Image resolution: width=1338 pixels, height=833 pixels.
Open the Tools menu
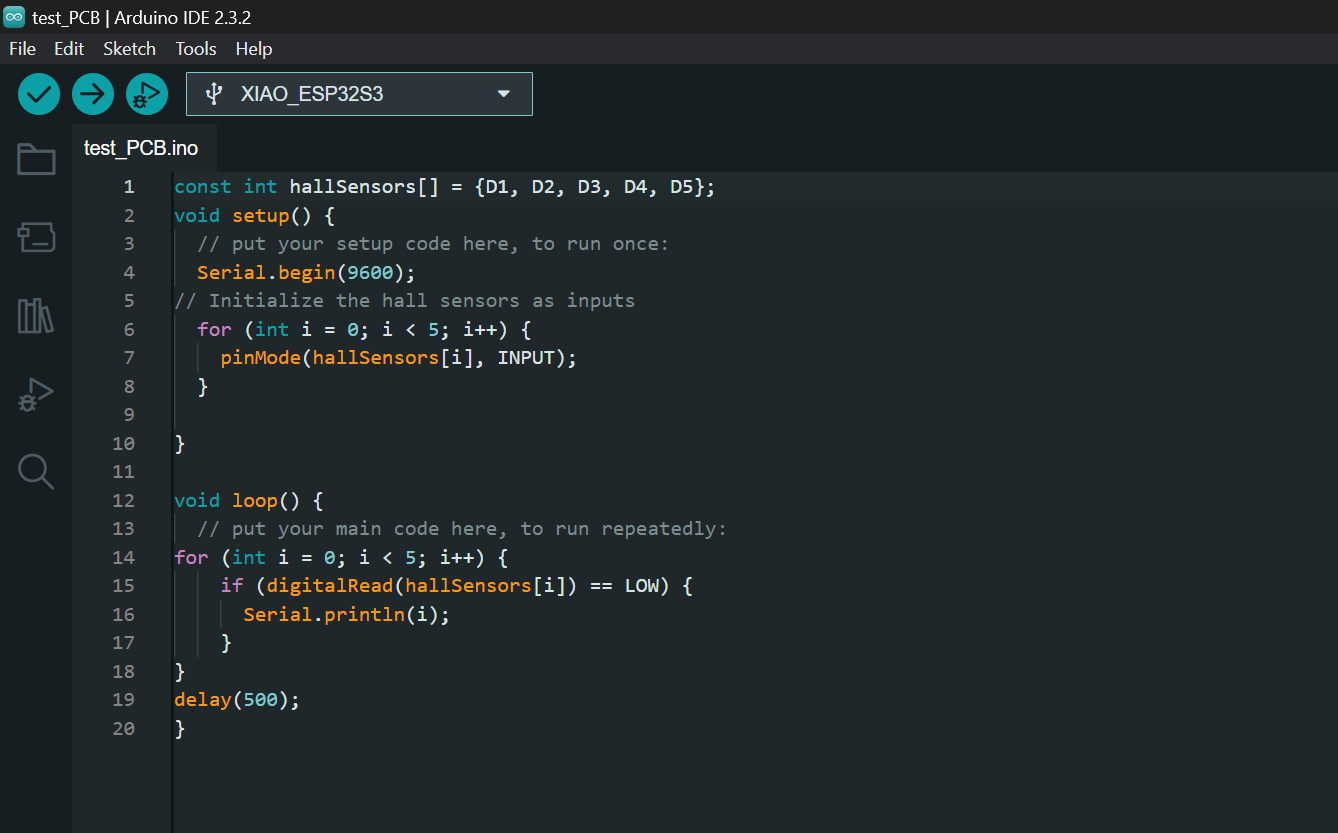pos(196,49)
